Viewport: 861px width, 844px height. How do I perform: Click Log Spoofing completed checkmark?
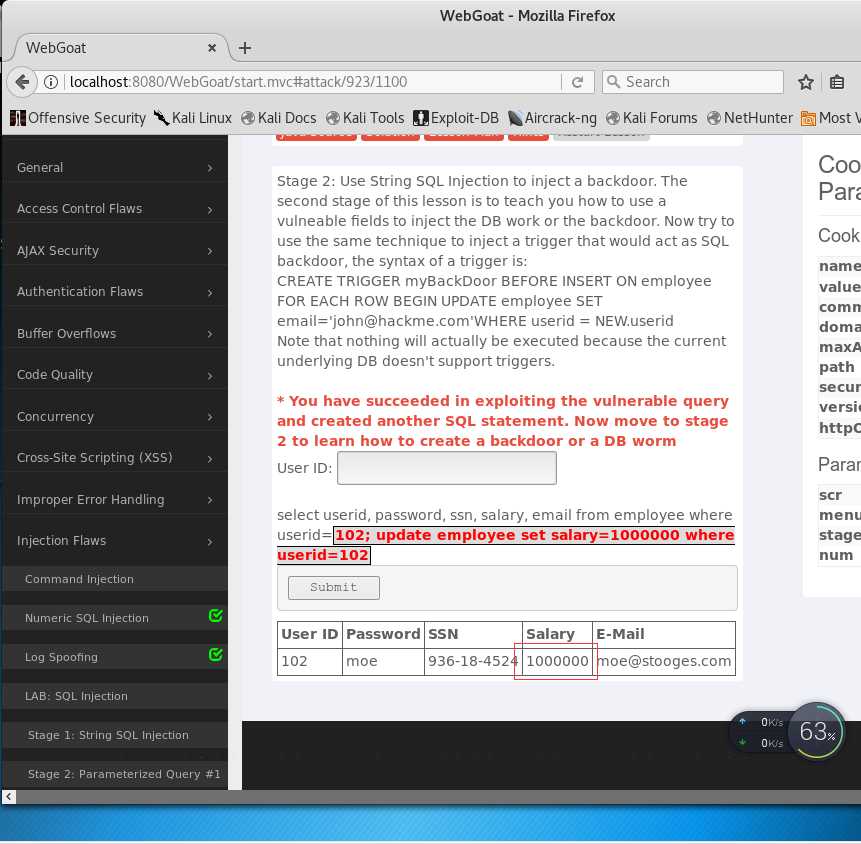[216, 655]
